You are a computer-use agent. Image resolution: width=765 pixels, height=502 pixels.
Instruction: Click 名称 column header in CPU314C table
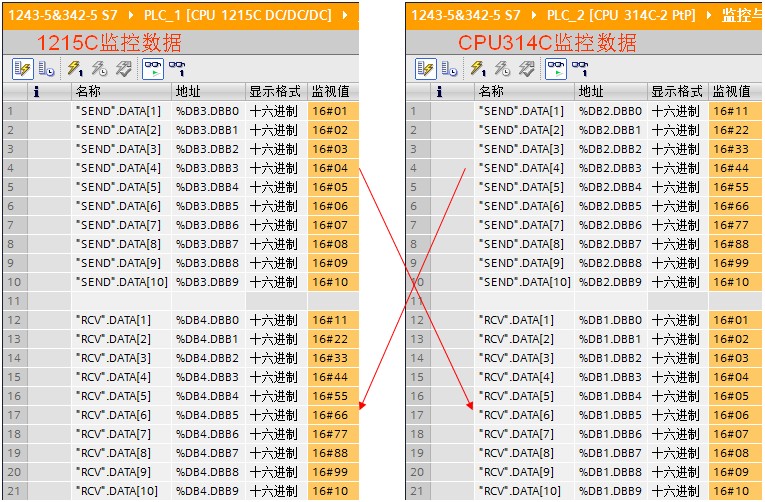coord(524,91)
